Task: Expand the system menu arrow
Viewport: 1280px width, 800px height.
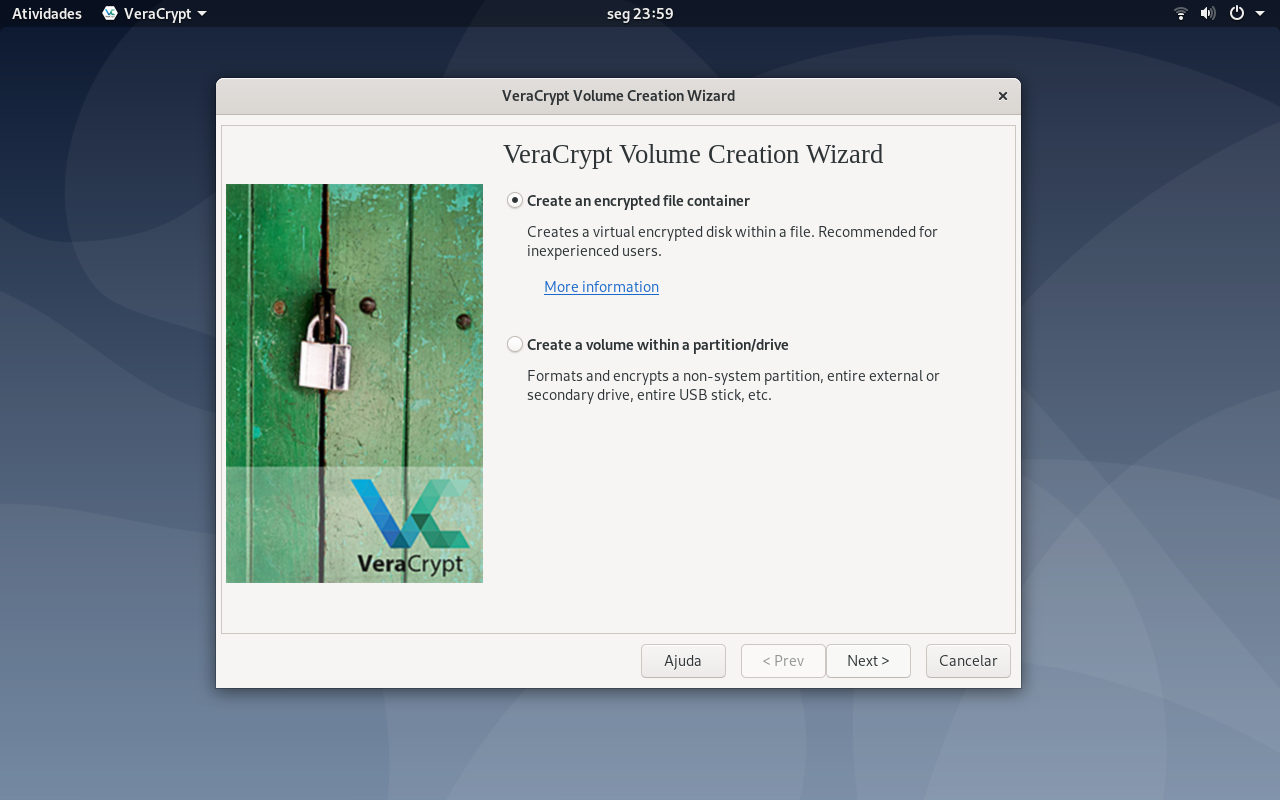Action: point(1260,14)
